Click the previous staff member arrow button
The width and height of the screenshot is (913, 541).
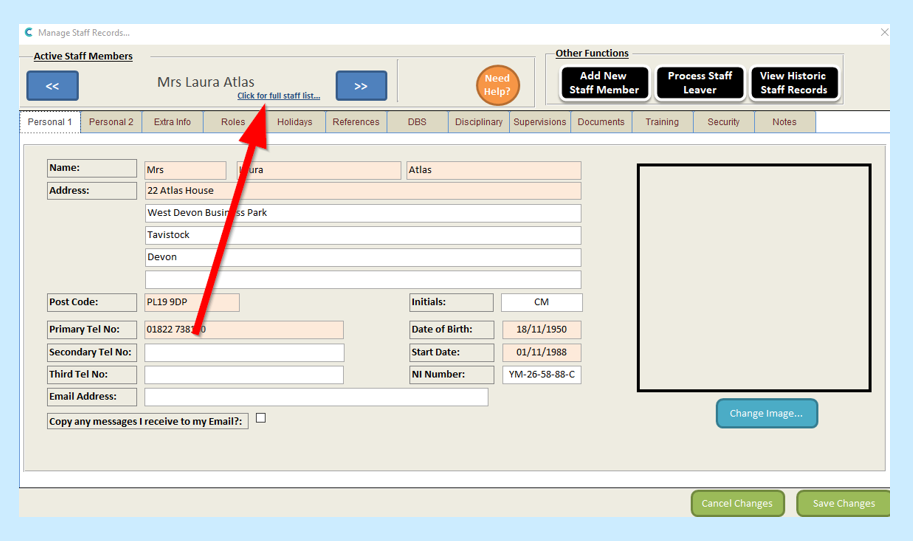52,86
